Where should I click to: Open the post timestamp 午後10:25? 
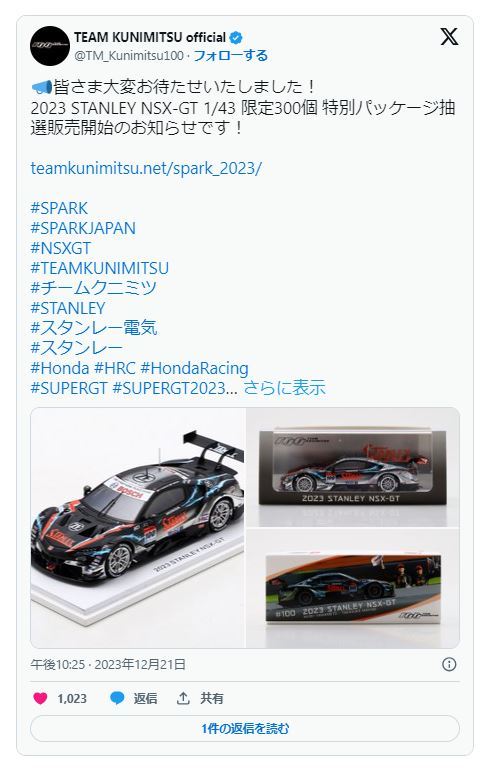click(x=58, y=664)
